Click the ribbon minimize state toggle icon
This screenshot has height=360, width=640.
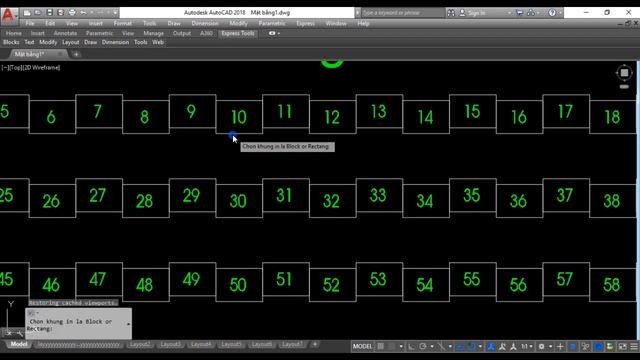pyautogui.click(x=272, y=33)
